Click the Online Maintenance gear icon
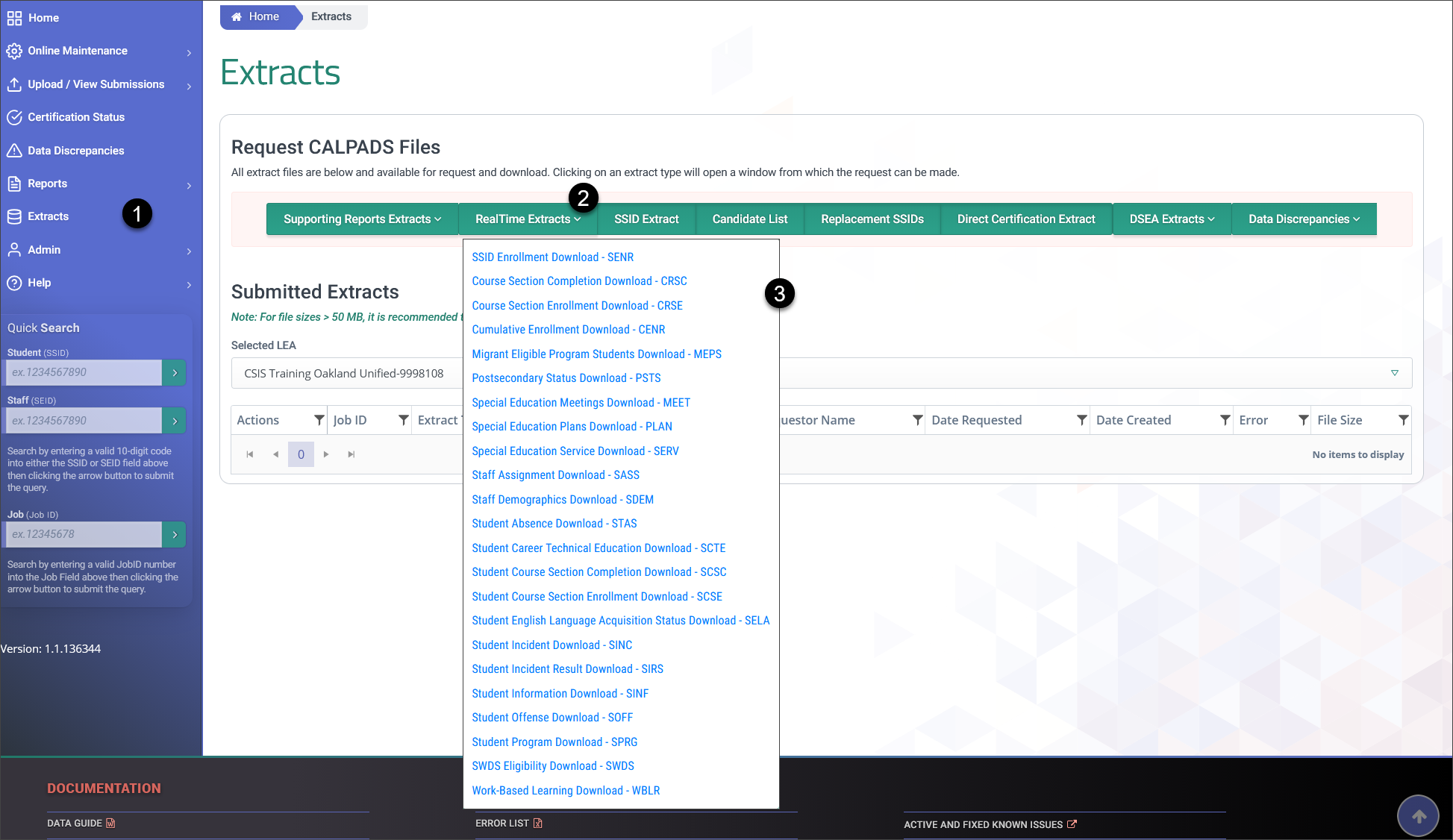Image resolution: width=1453 pixels, height=840 pixels. pos(15,50)
